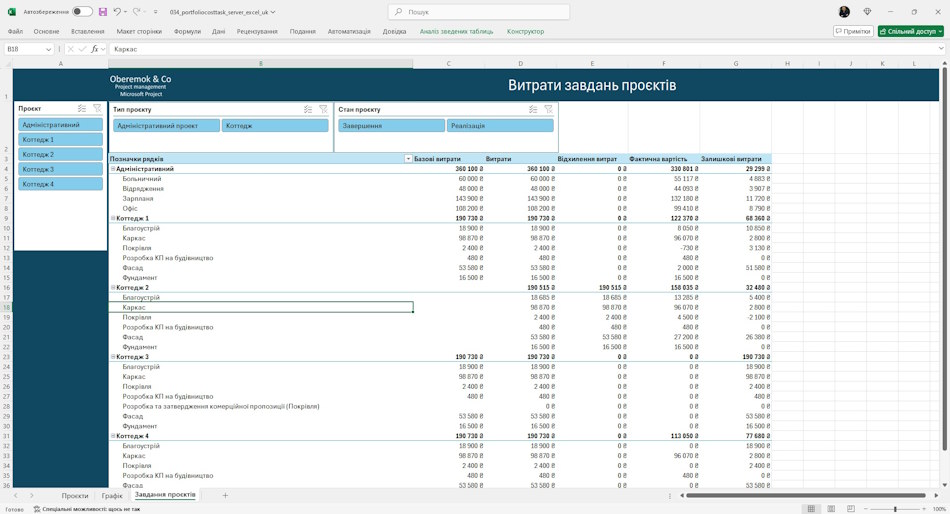Click the zoom slider handle
Image resolution: width=950 pixels, height=514 pixels.
point(895,509)
